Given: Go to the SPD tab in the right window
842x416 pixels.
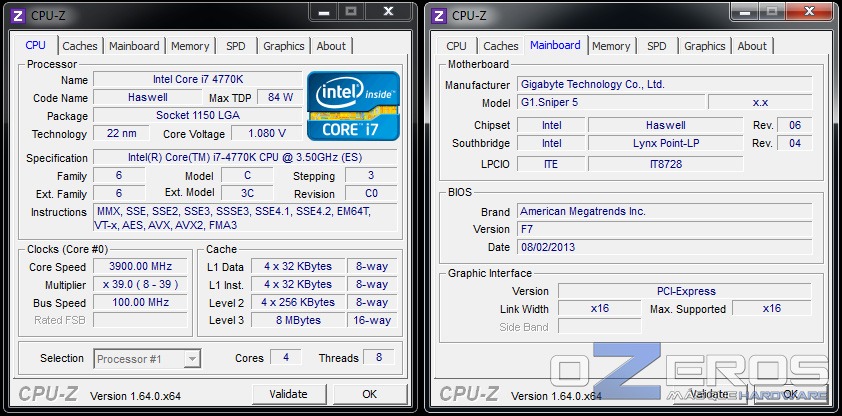Looking at the screenshot, I should coord(657,46).
